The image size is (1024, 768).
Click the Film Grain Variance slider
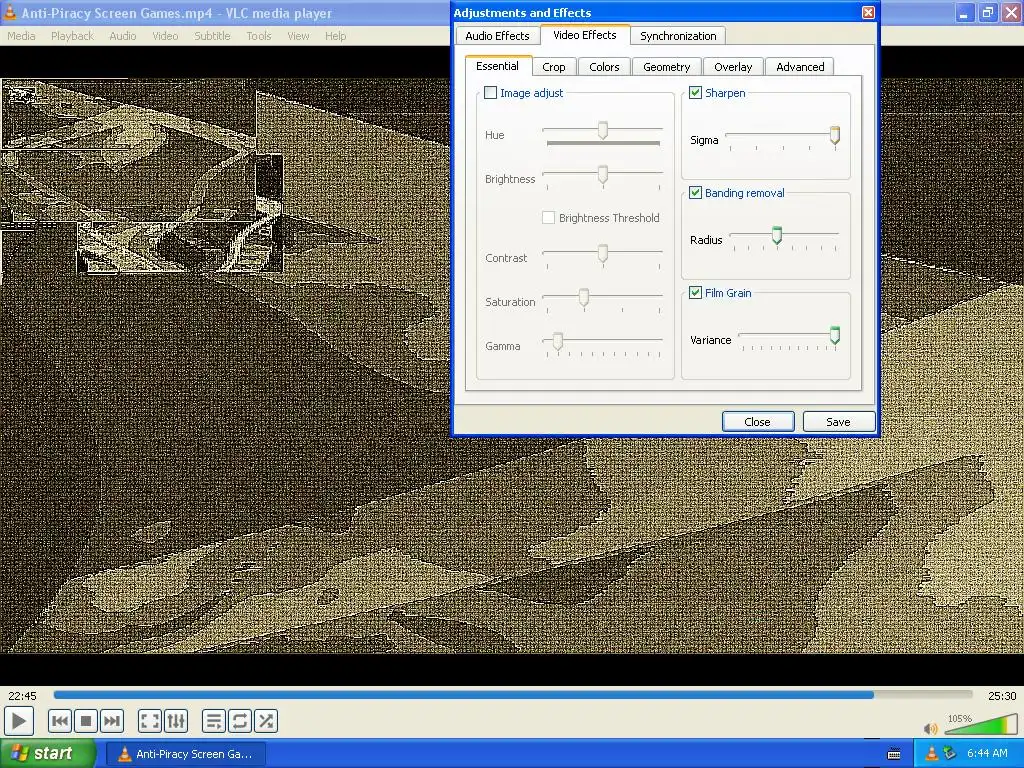coord(835,336)
